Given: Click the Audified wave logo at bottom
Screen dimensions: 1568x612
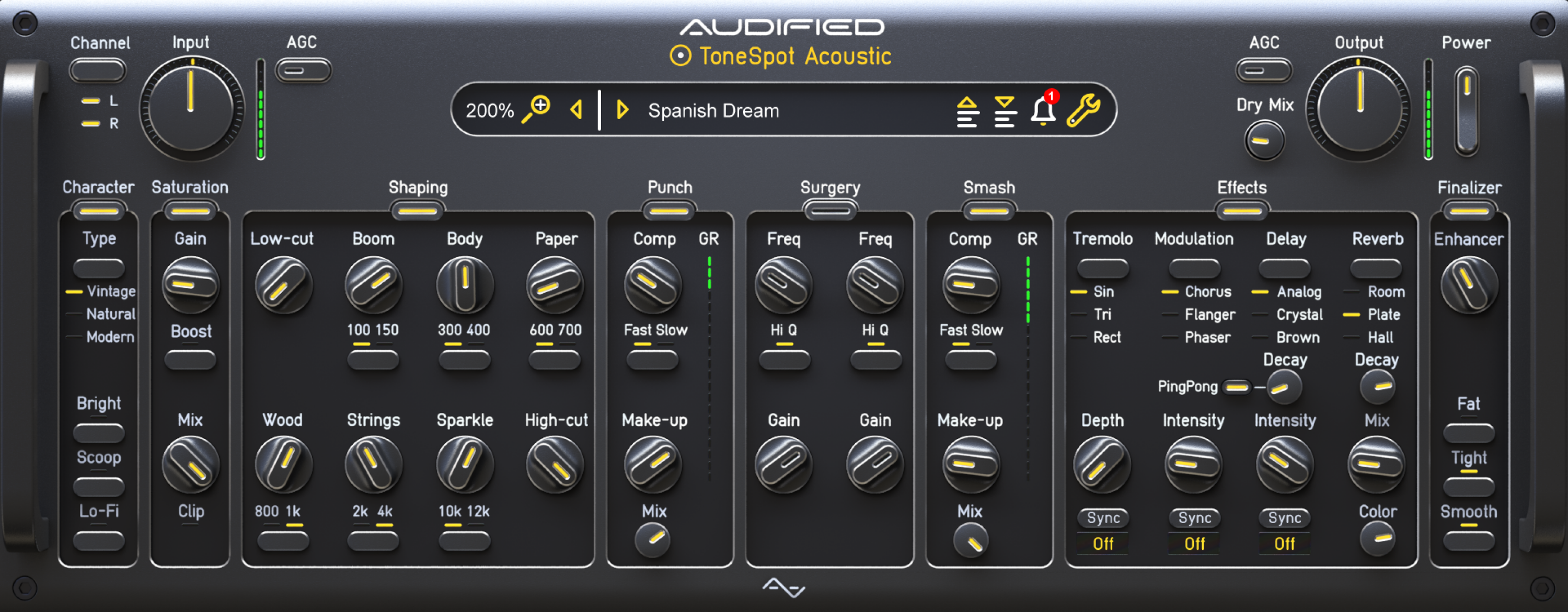Looking at the screenshot, I should (785, 587).
